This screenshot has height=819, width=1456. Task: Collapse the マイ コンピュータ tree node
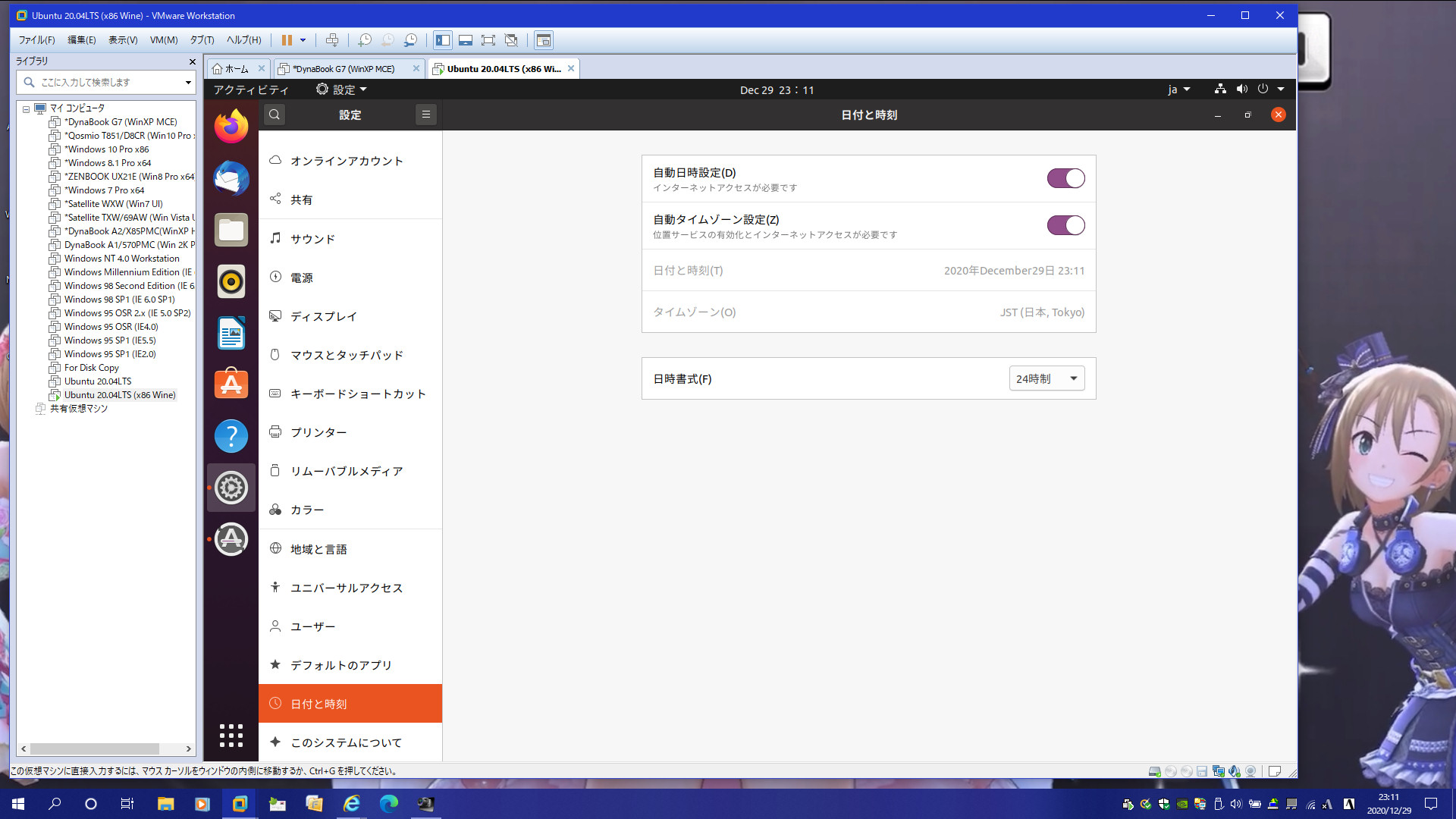(26, 109)
